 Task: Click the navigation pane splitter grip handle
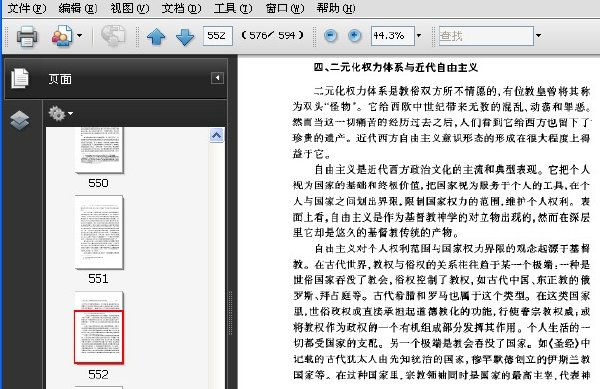pos(230,313)
